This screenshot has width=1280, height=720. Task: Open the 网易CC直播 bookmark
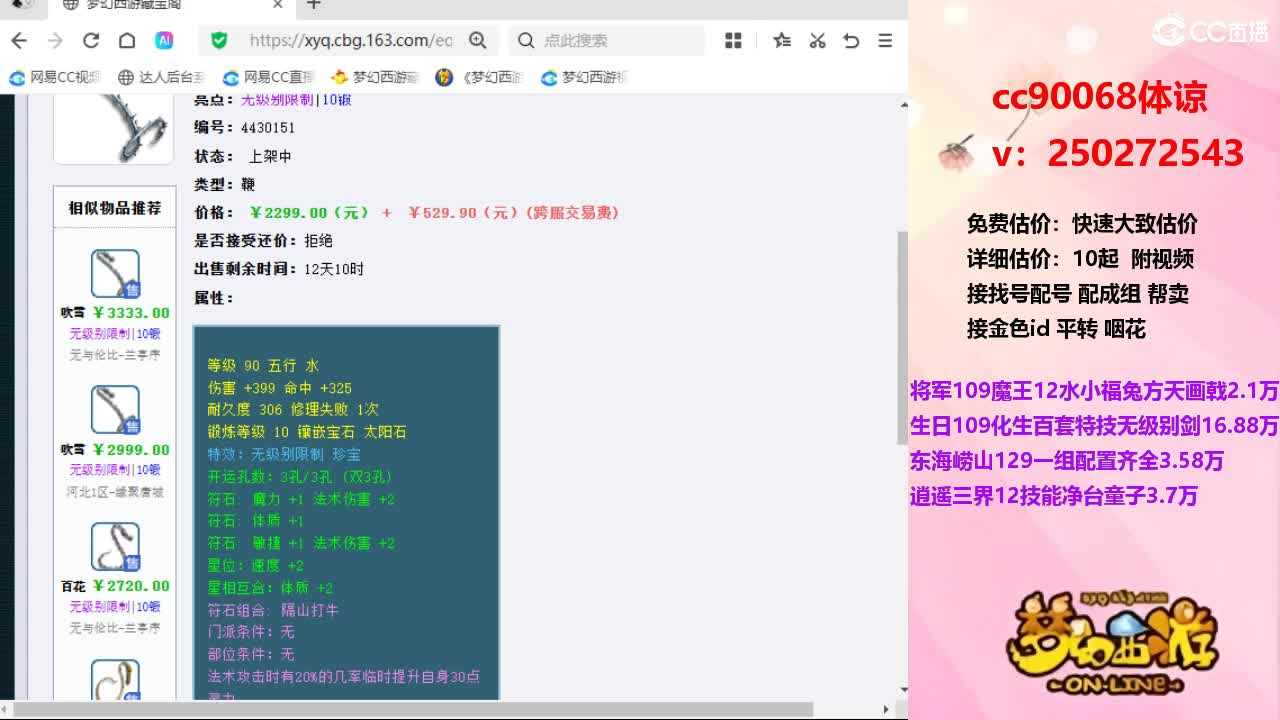(x=269, y=77)
